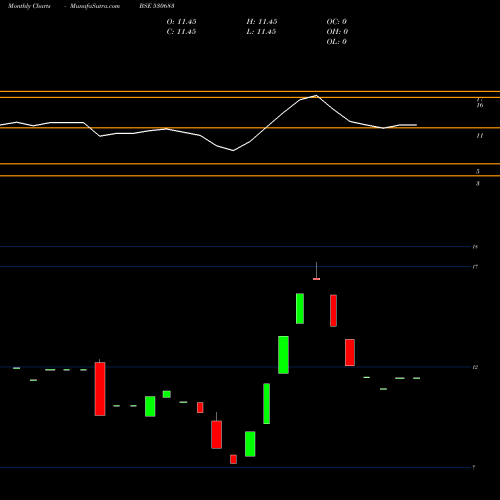
Task: Click the "18" price axis label
Action: [x=475, y=247]
